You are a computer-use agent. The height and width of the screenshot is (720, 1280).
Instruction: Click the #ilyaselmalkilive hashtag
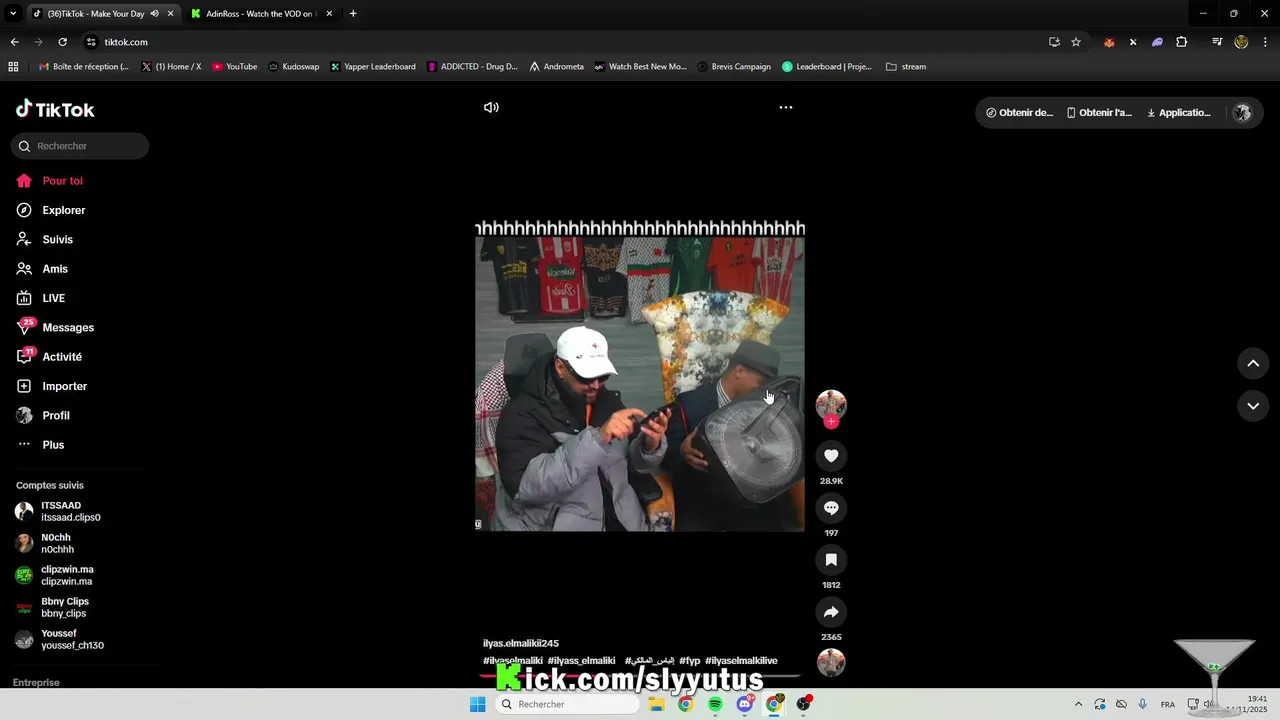point(741,661)
